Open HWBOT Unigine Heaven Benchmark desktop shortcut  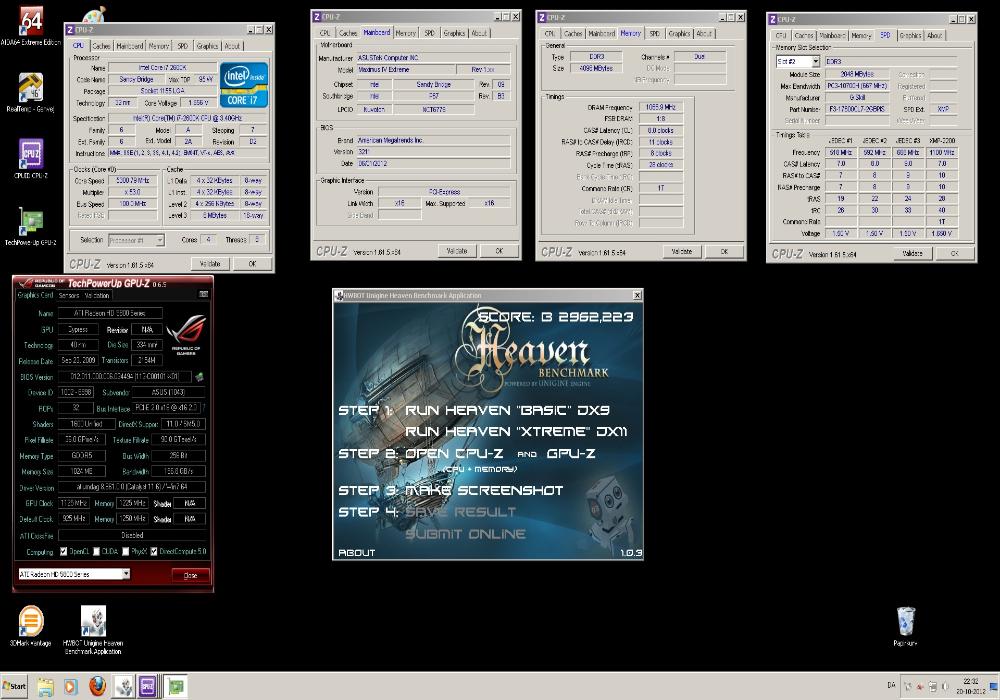point(93,630)
